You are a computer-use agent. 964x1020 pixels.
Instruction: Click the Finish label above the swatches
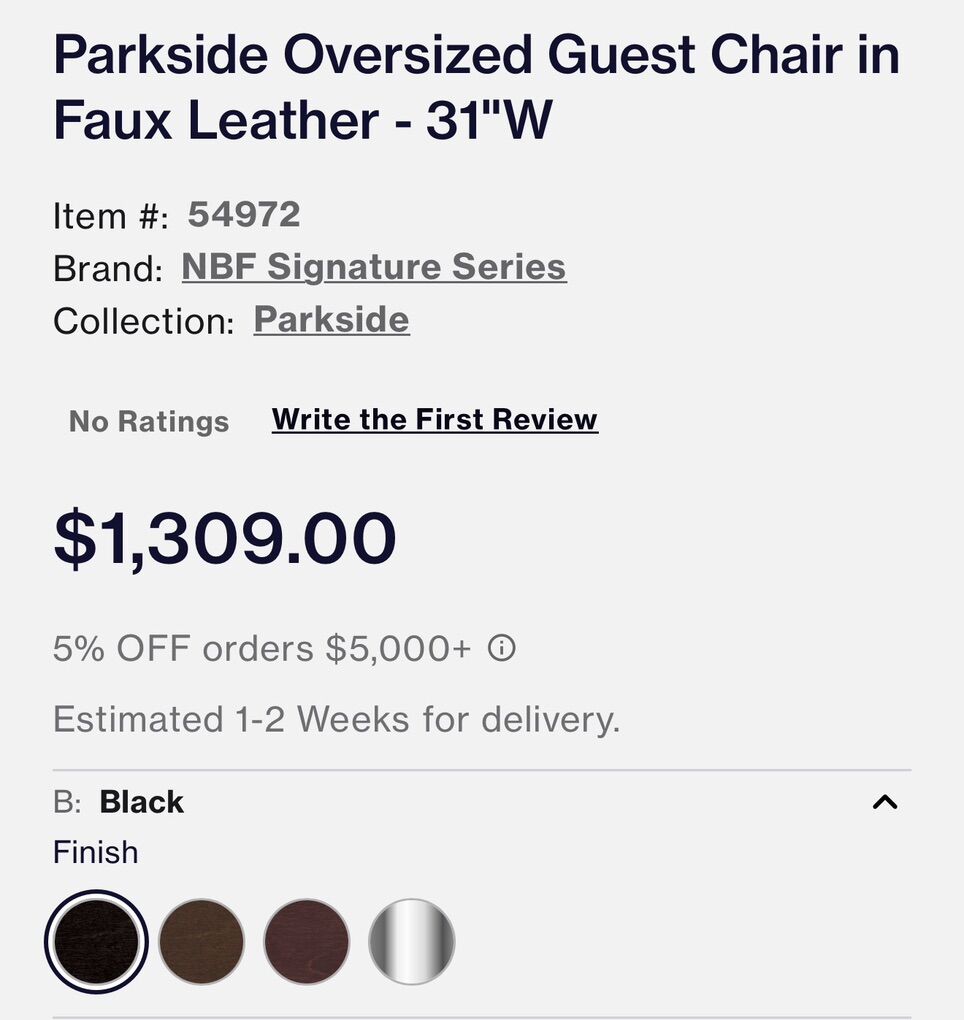point(95,853)
